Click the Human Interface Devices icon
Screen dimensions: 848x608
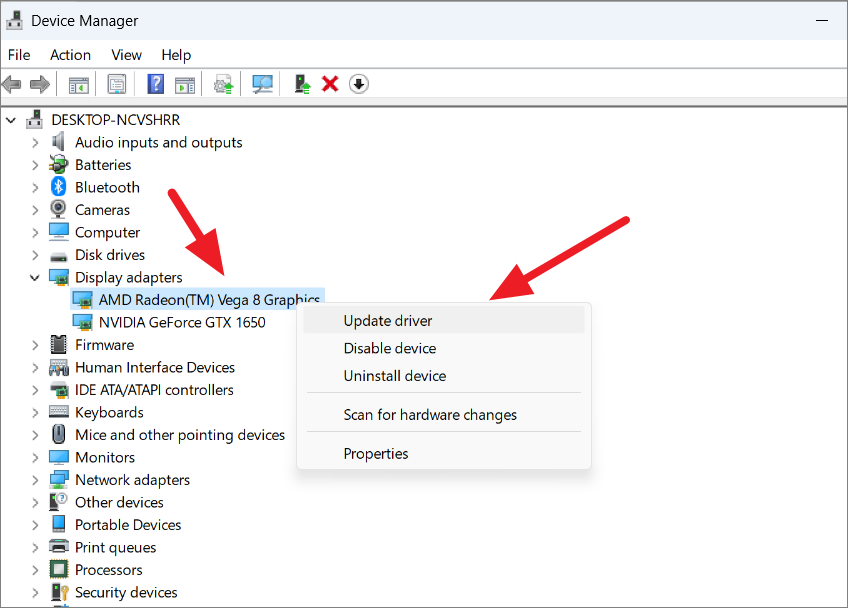(x=58, y=367)
